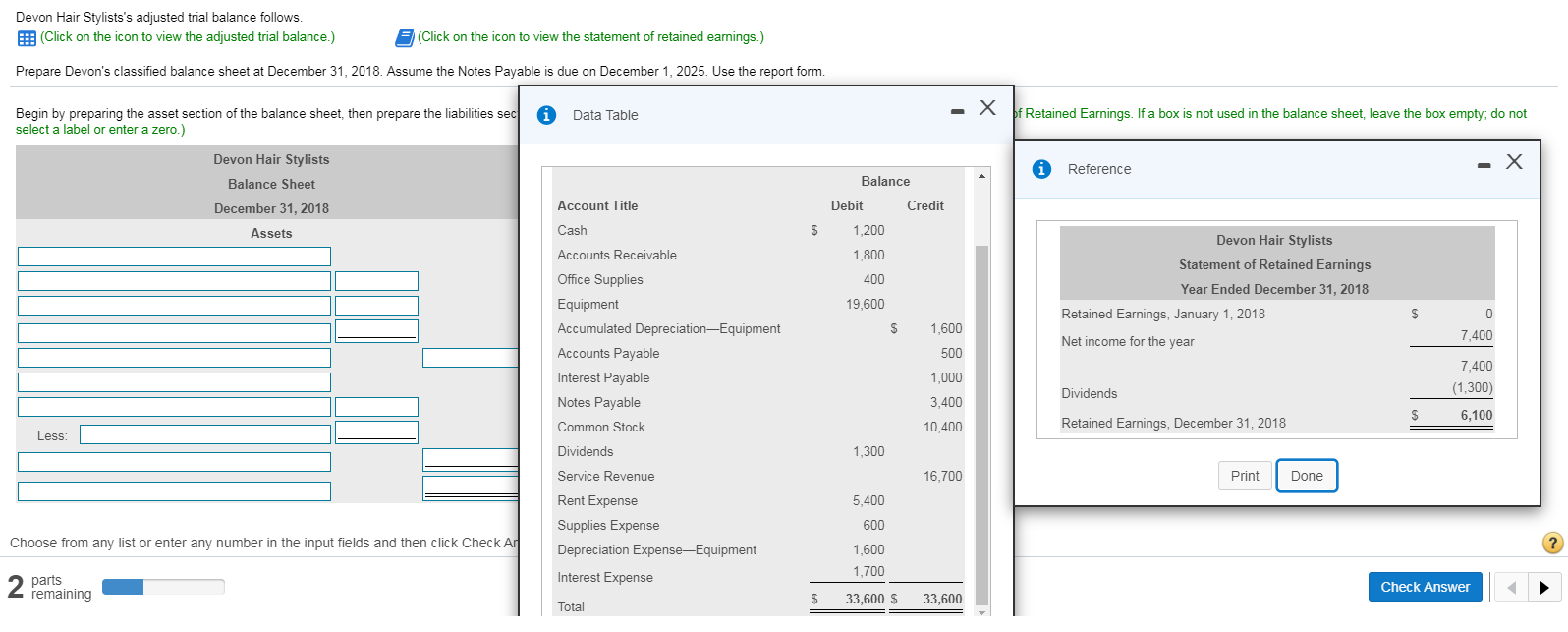Click the amount field in the Less: row

pyautogui.click(x=376, y=432)
